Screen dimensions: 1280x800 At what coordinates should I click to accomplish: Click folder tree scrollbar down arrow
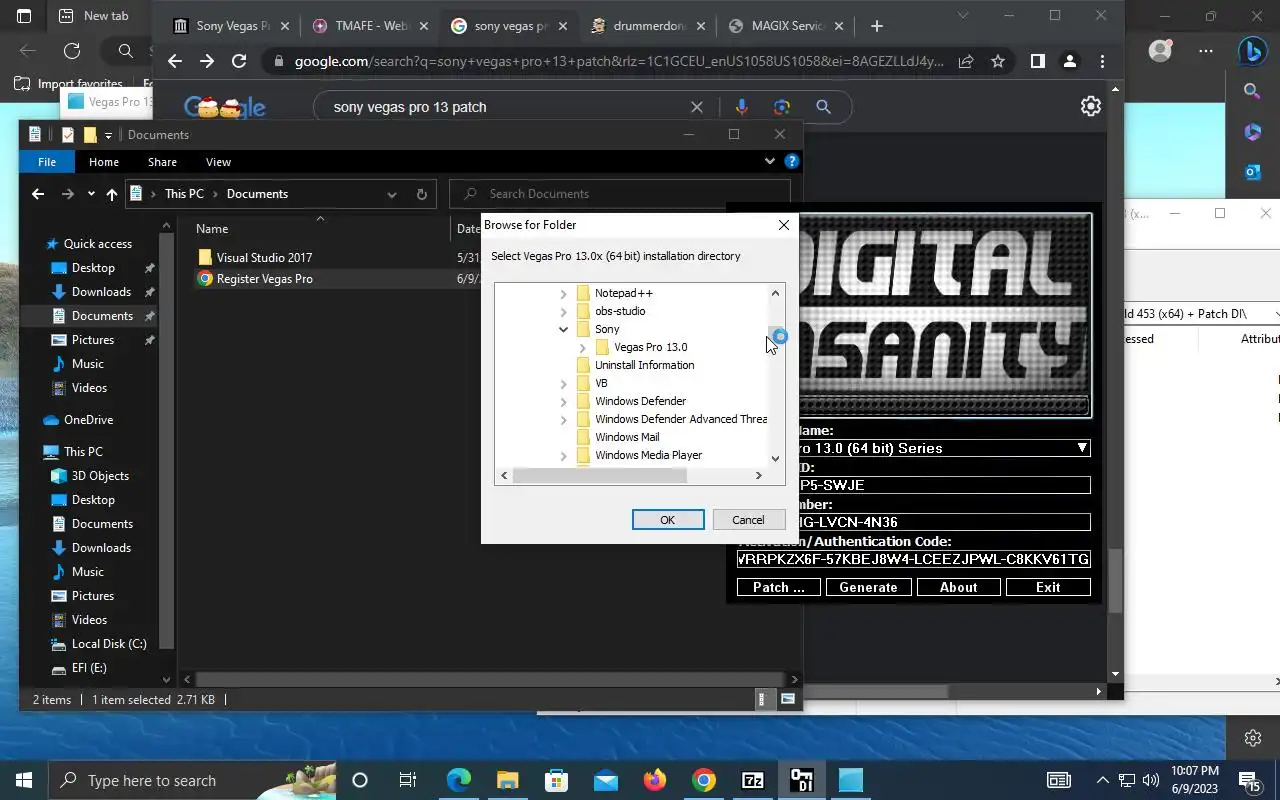click(x=775, y=458)
